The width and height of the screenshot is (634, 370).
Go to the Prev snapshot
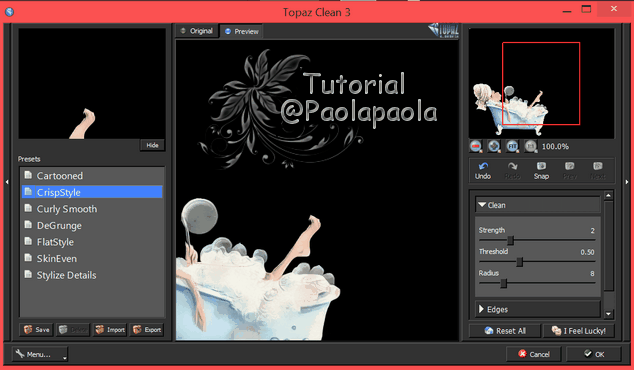(569, 171)
